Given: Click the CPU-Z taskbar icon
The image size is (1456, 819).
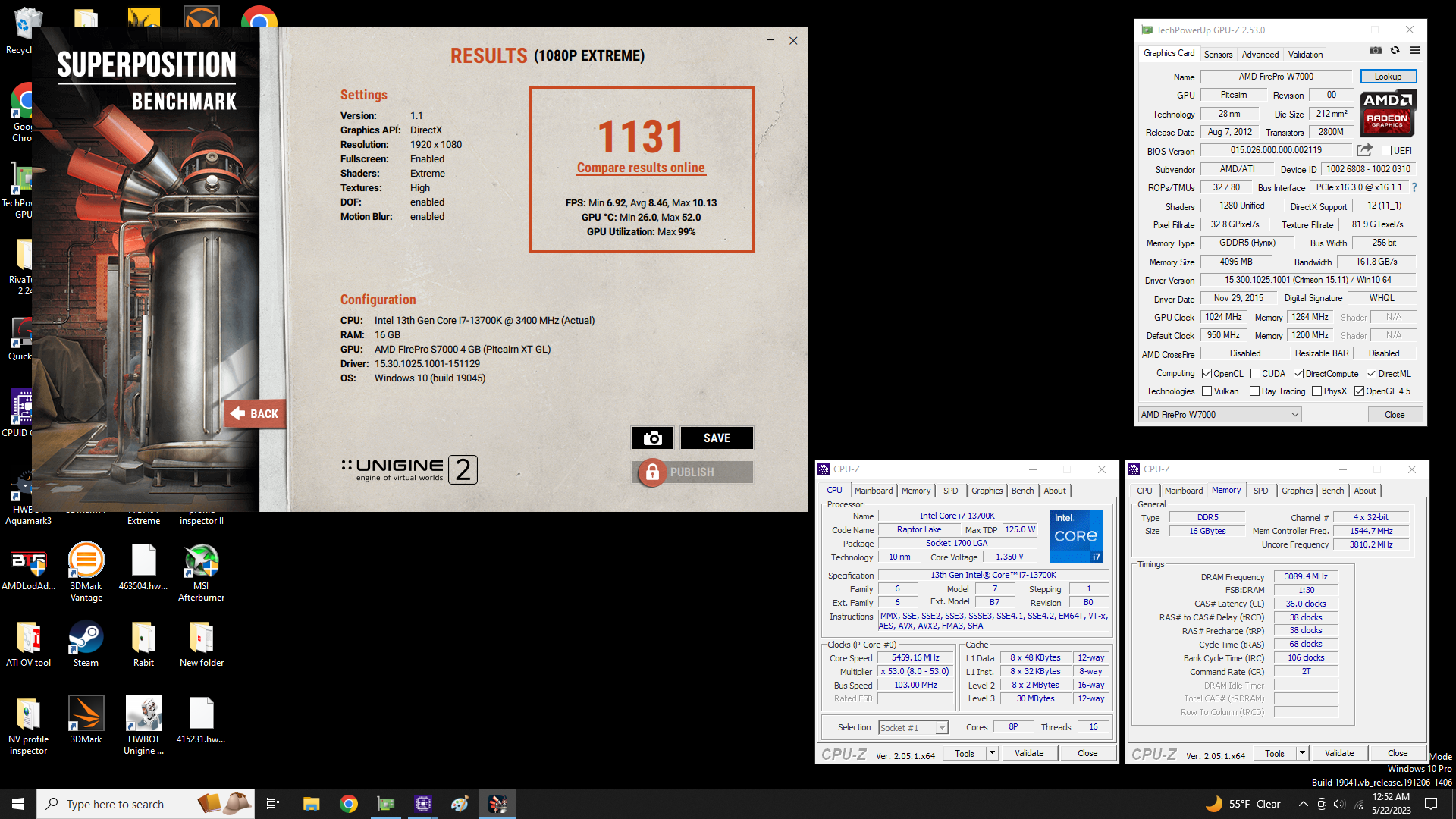Looking at the screenshot, I should point(422,804).
